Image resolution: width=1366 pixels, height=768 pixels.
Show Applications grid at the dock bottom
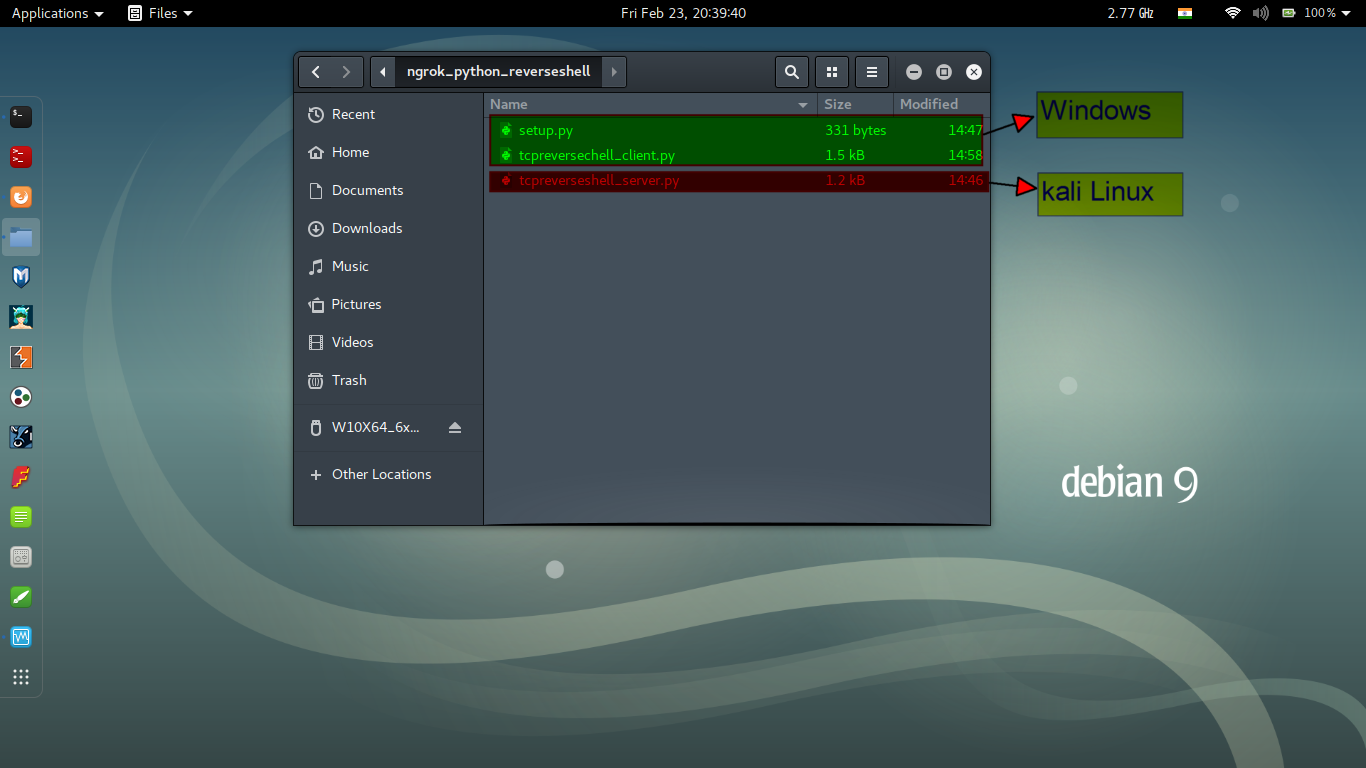pyautogui.click(x=21, y=677)
